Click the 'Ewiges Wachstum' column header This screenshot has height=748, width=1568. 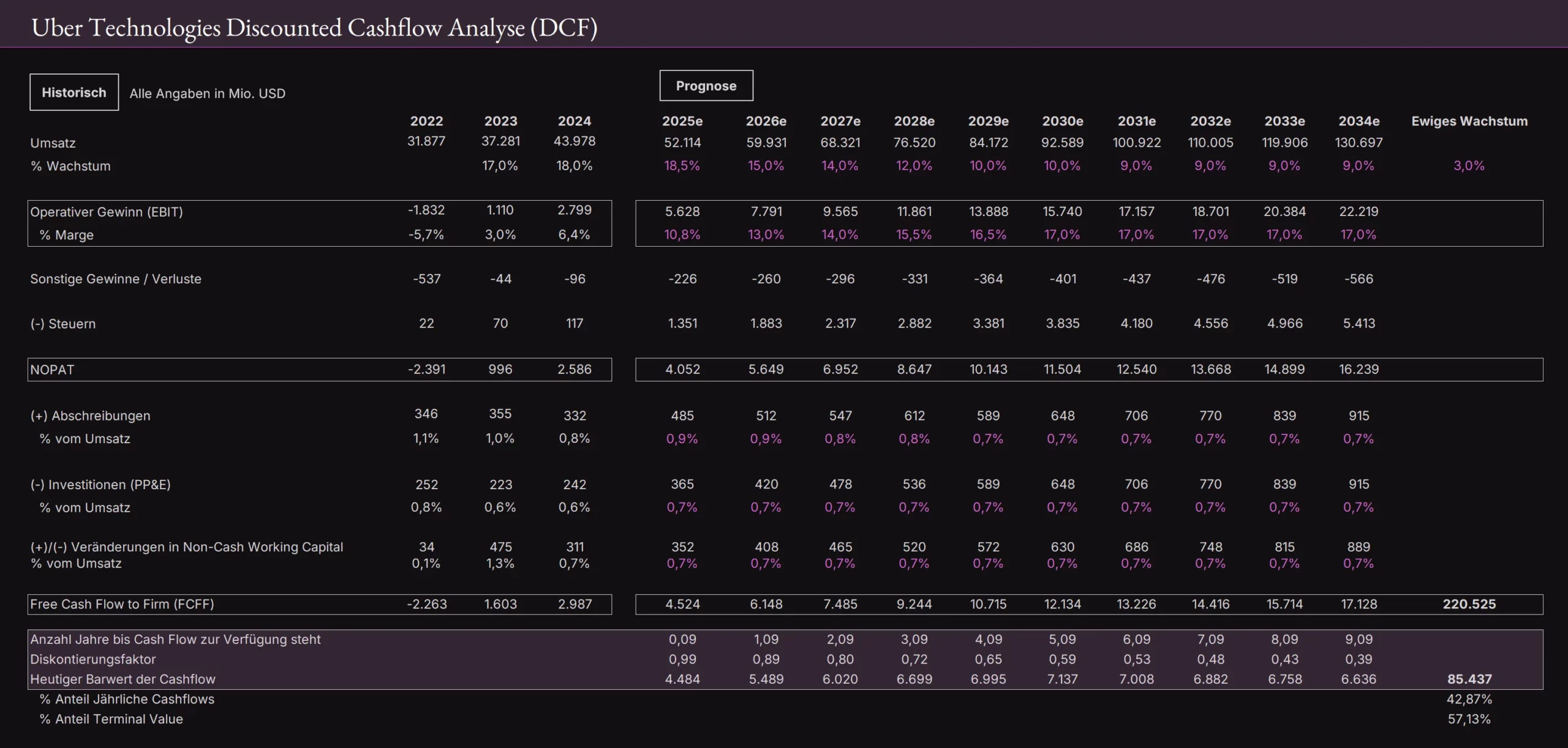(x=1469, y=121)
